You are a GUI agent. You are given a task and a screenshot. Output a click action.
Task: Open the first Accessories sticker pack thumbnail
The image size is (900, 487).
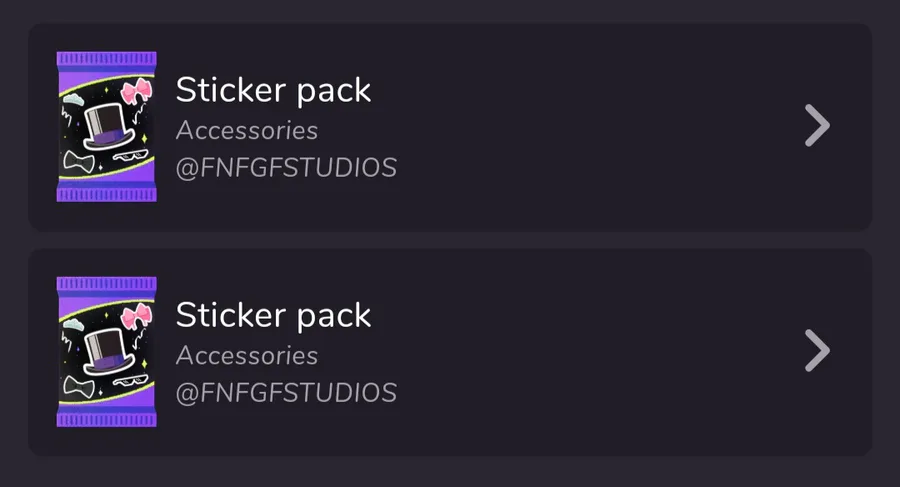(x=106, y=127)
